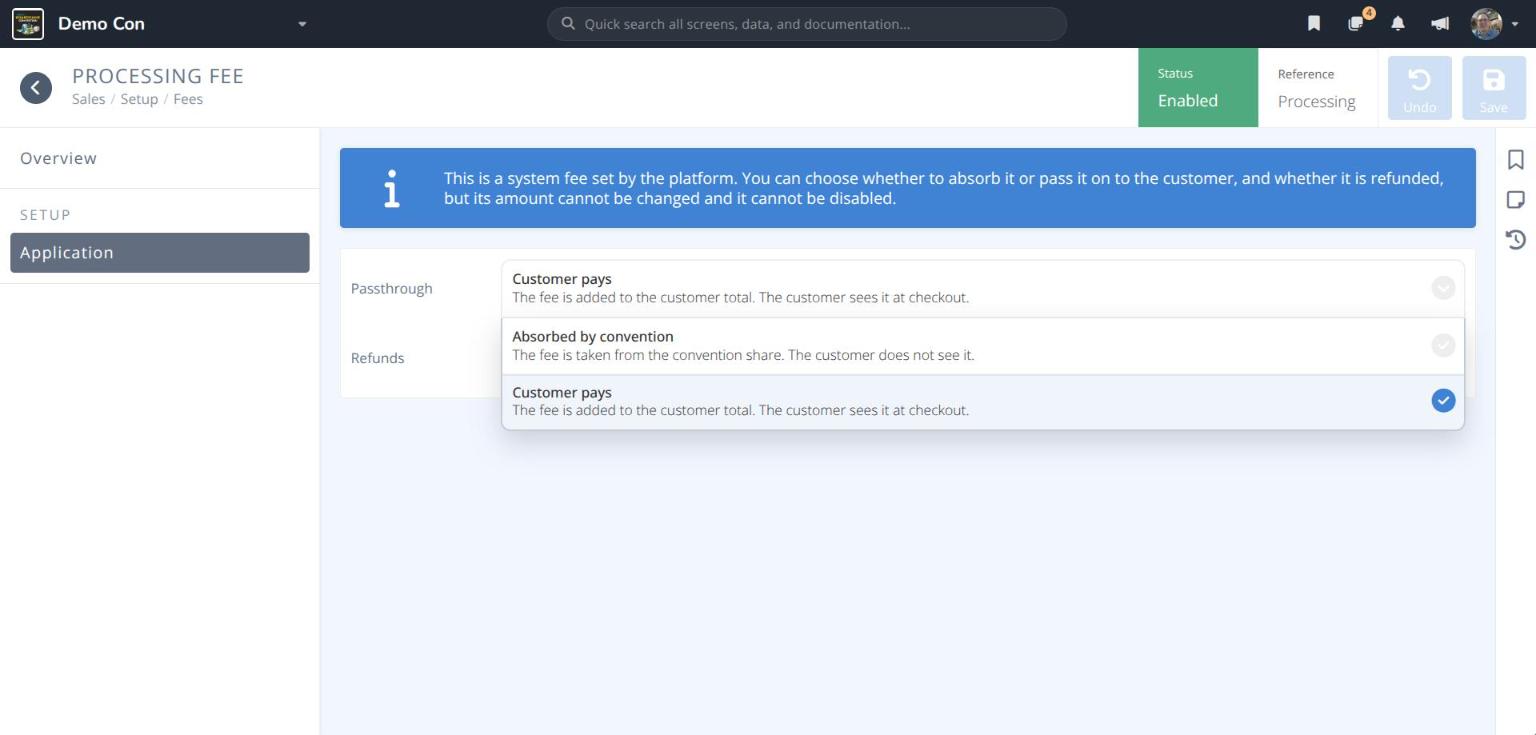The width and height of the screenshot is (1536, 735).
Task: Navigate to Setup breadcrumb
Action: 139,99
